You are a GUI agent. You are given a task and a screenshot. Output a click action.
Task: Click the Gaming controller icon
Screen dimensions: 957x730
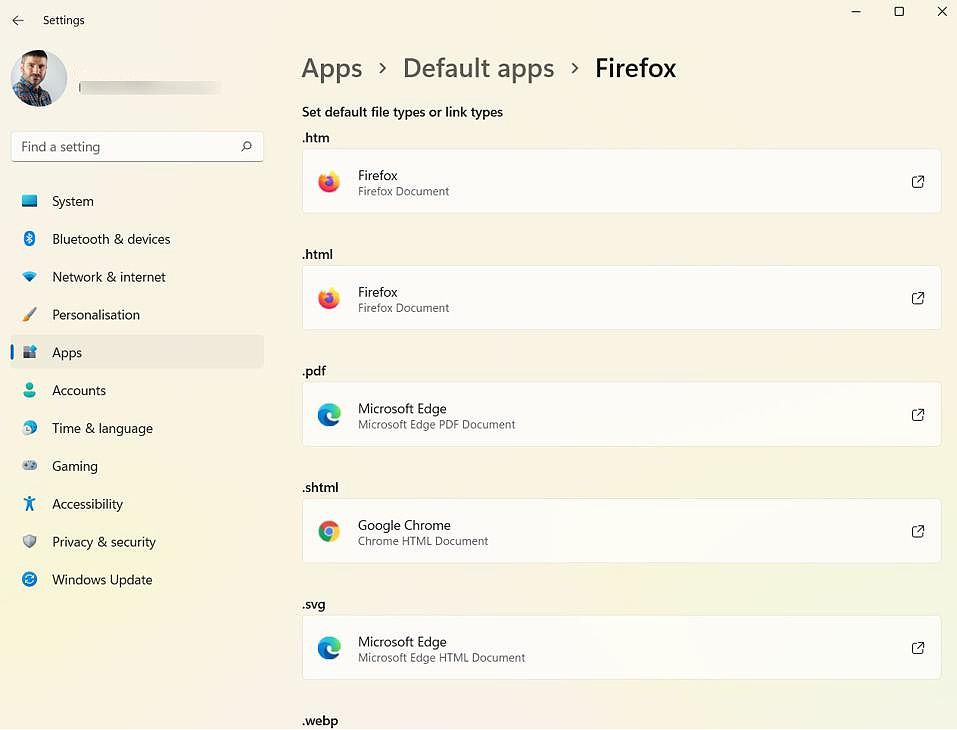coord(29,466)
